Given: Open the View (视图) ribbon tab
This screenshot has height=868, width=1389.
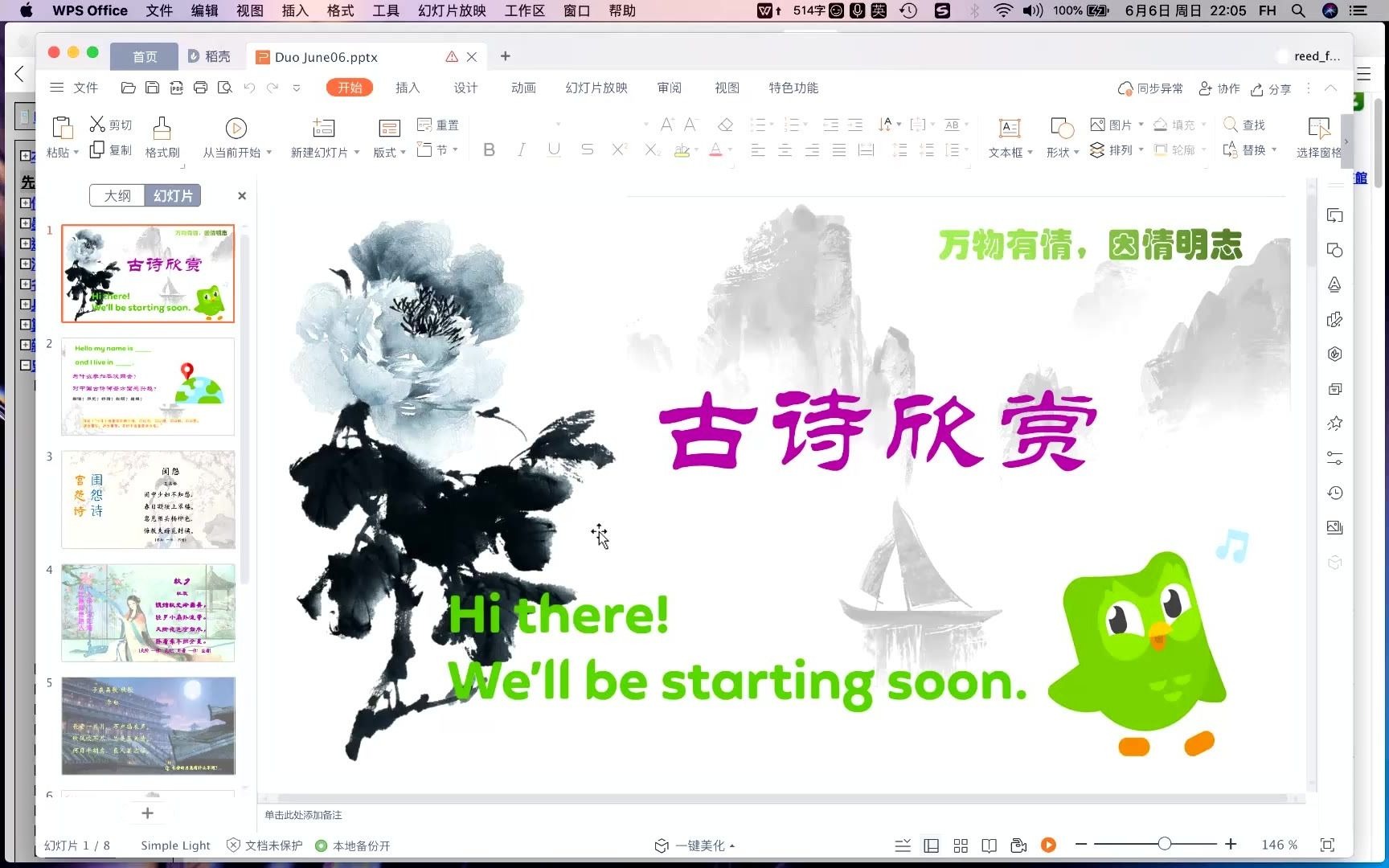Looking at the screenshot, I should coord(727,88).
